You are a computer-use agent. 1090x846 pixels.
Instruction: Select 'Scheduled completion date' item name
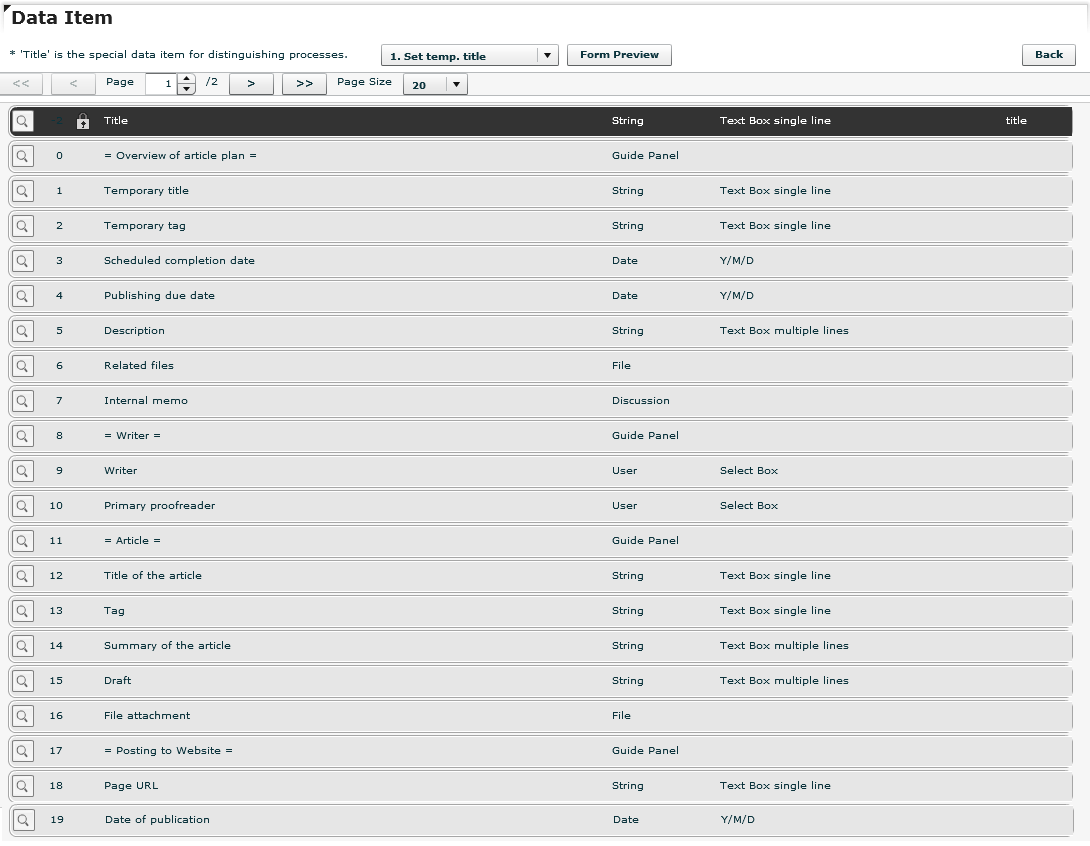179,261
